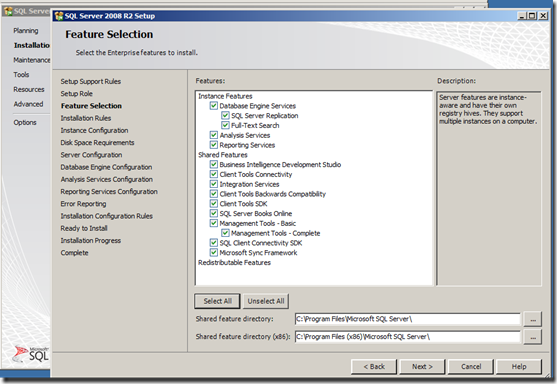Image resolution: width=557 pixels, height=384 pixels.
Task: Select Feature Selection step
Action: tap(91, 106)
